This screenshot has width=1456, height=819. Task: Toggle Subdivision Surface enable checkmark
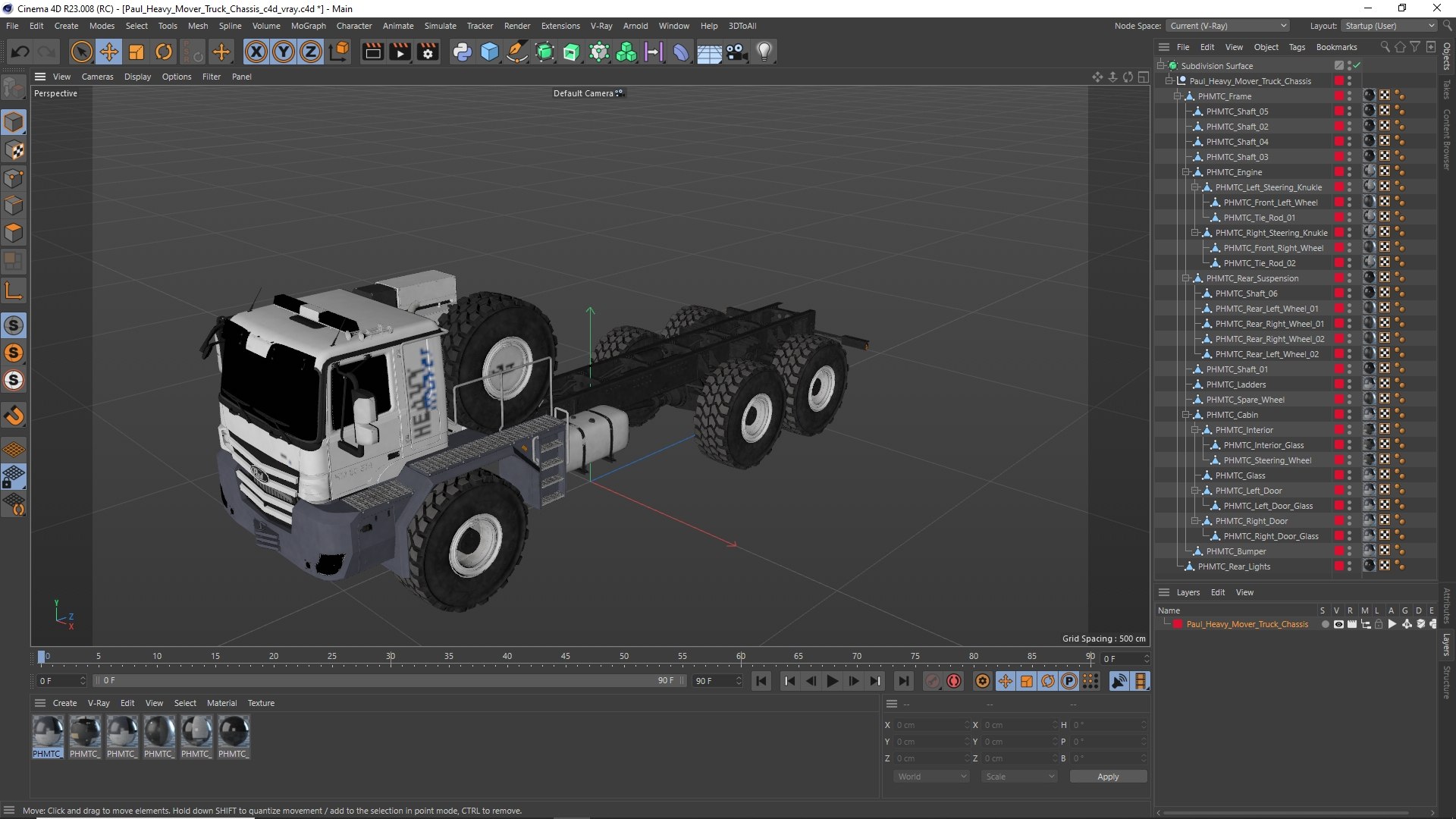pyautogui.click(x=1357, y=66)
